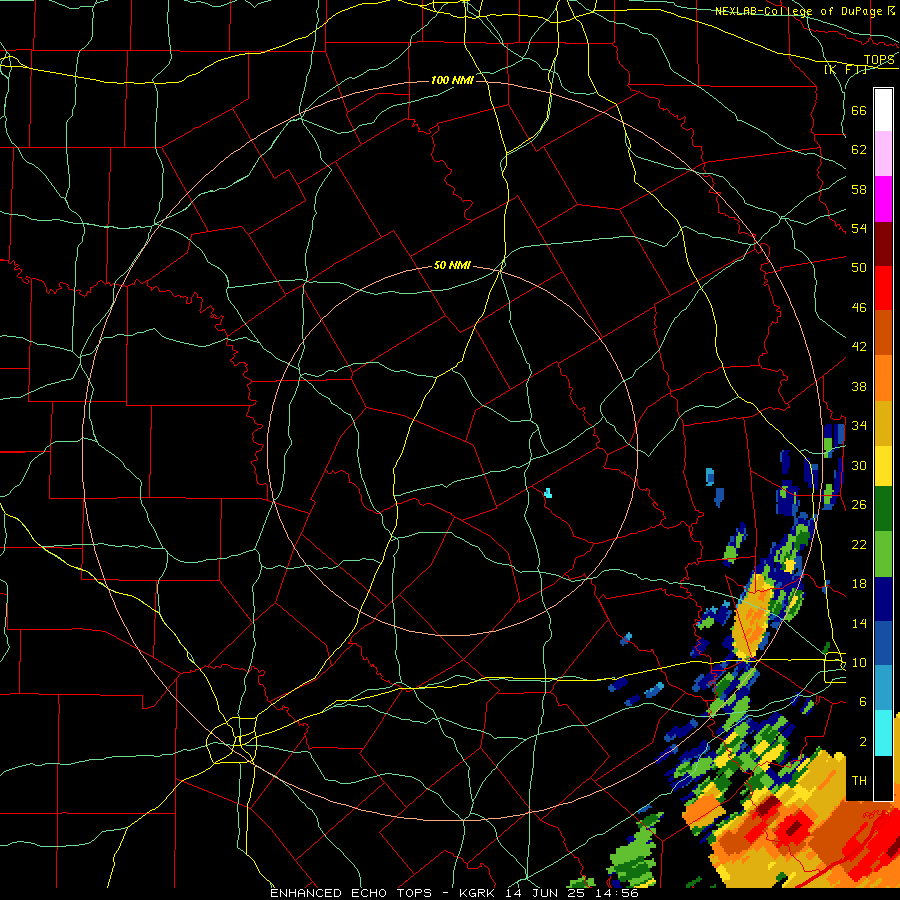Click the "TH" threshold label on the legend
Viewport: 900px width, 900px height.
pyautogui.click(x=859, y=781)
